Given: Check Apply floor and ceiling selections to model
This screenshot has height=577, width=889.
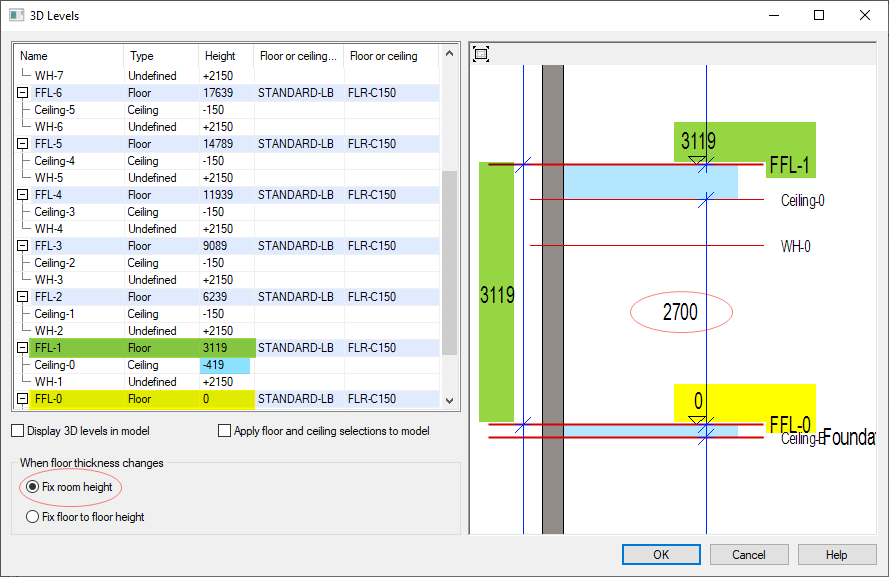Looking at the screenshot, I should [x=225, y=431].
